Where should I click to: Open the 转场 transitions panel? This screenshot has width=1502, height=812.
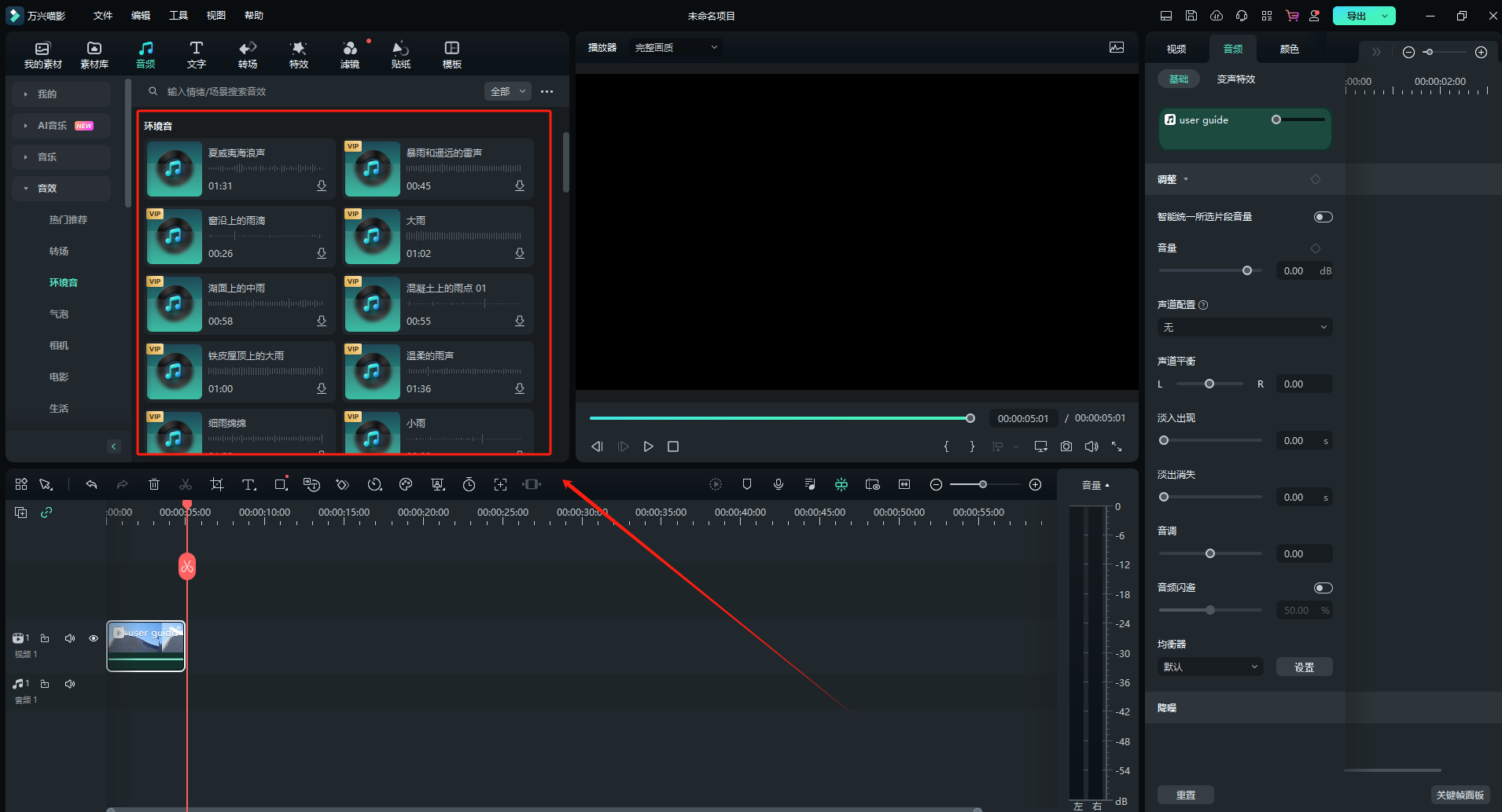point(248,55)
